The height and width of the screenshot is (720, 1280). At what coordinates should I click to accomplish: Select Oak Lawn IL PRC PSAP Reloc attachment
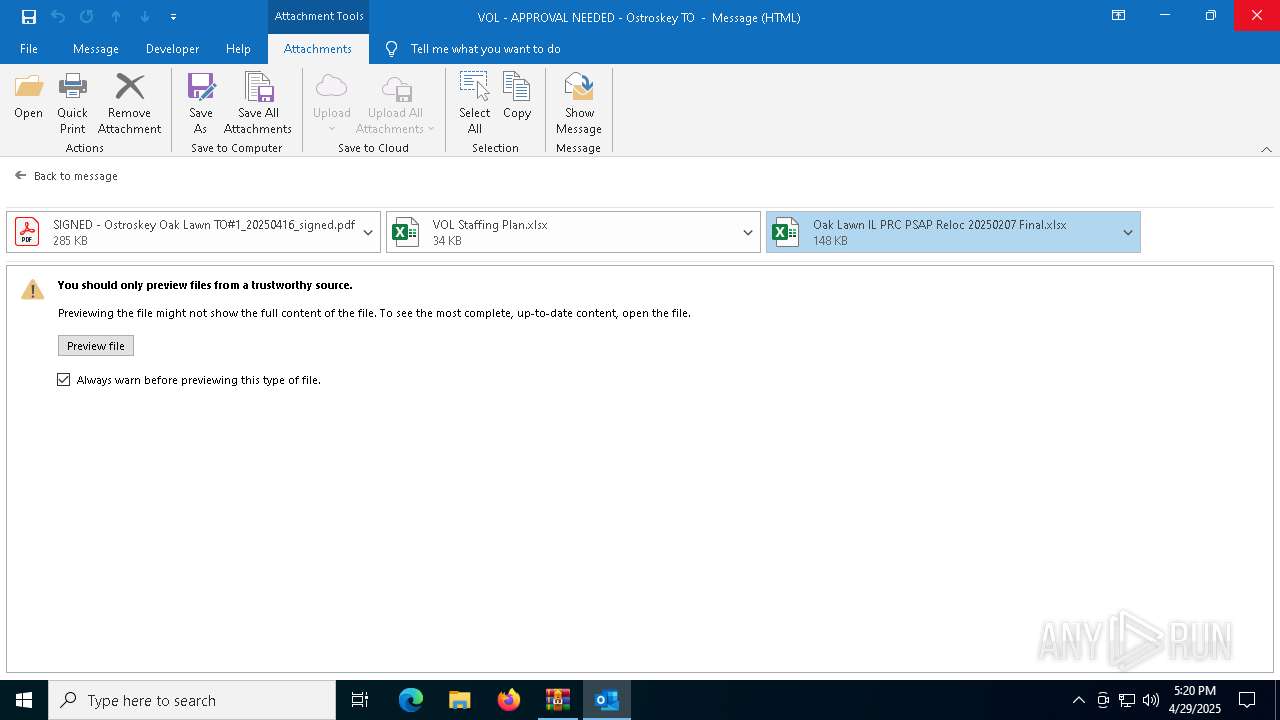coord(953,232)
